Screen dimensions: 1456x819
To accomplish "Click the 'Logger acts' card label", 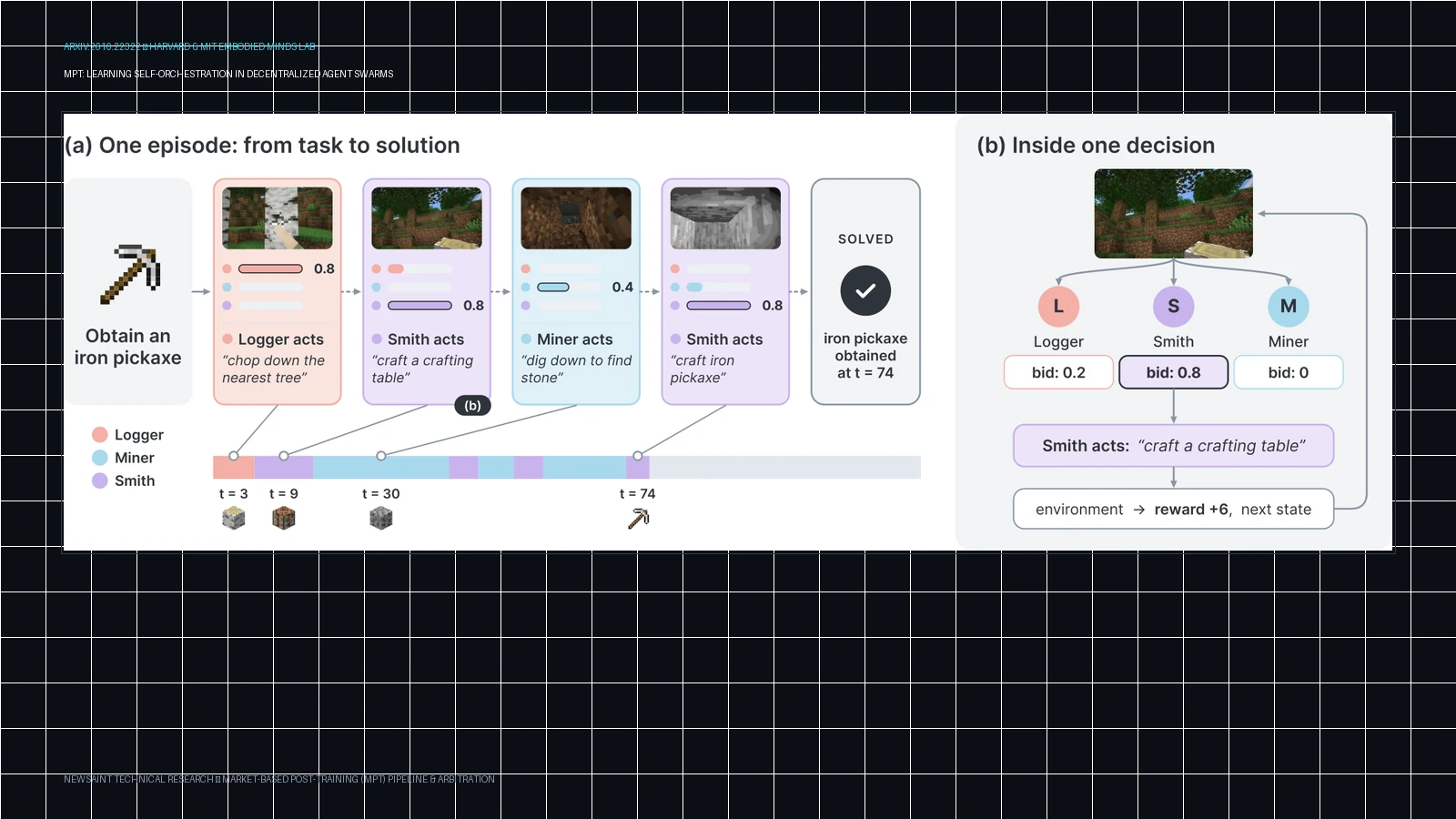I will 281,339.
